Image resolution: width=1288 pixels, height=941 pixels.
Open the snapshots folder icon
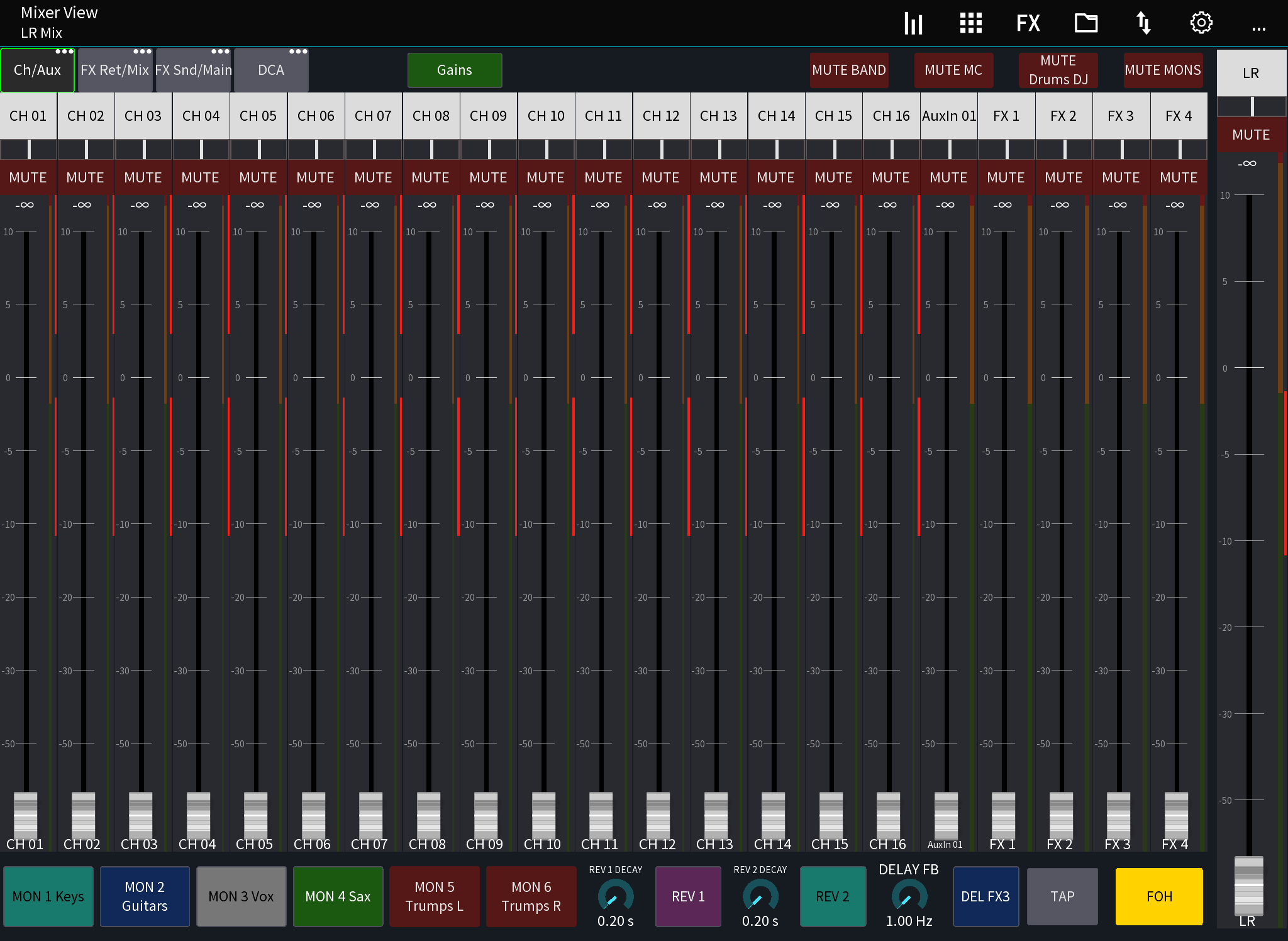pos(1086,23)
